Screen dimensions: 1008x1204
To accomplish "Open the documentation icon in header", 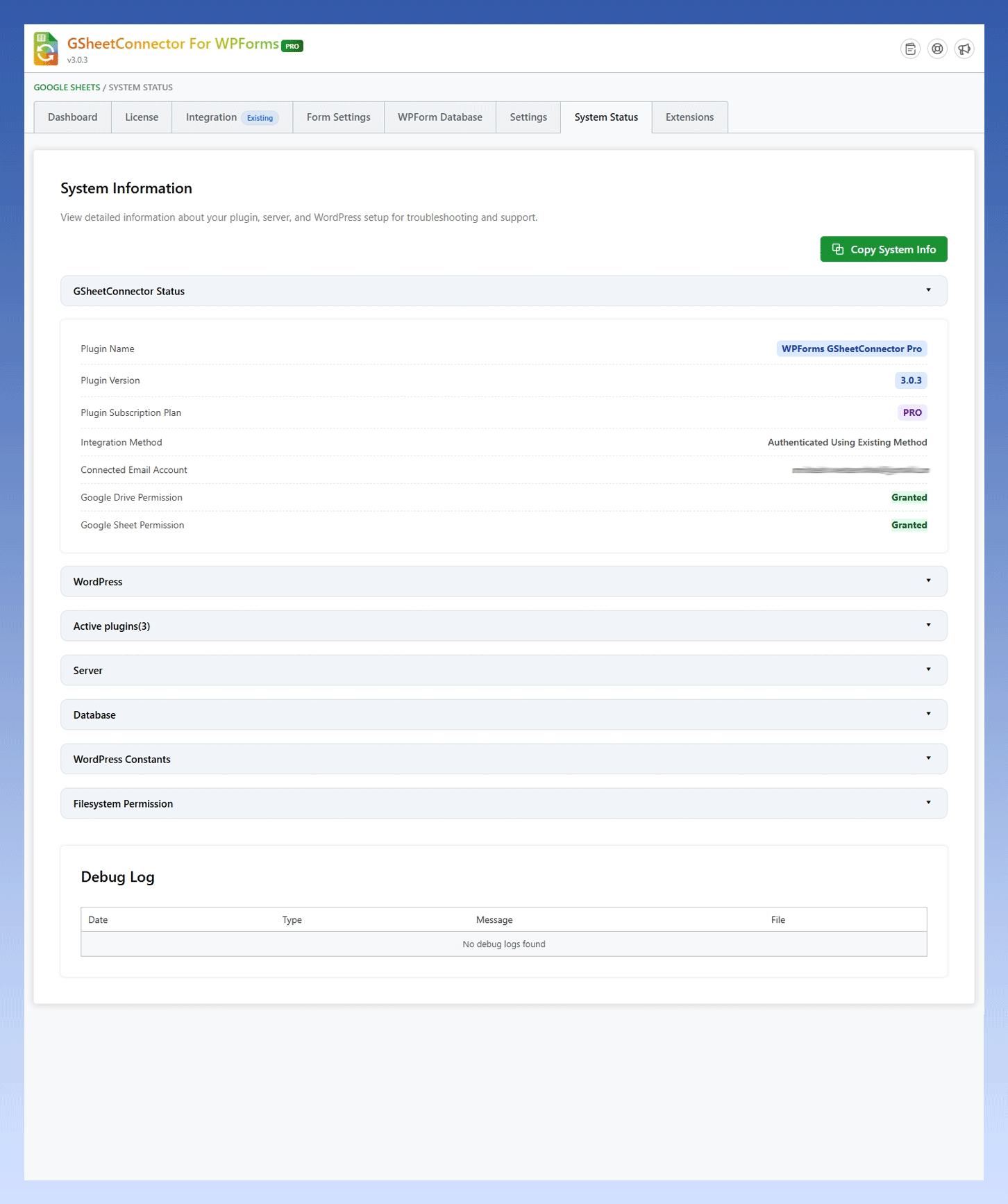I will click(910, 49).
